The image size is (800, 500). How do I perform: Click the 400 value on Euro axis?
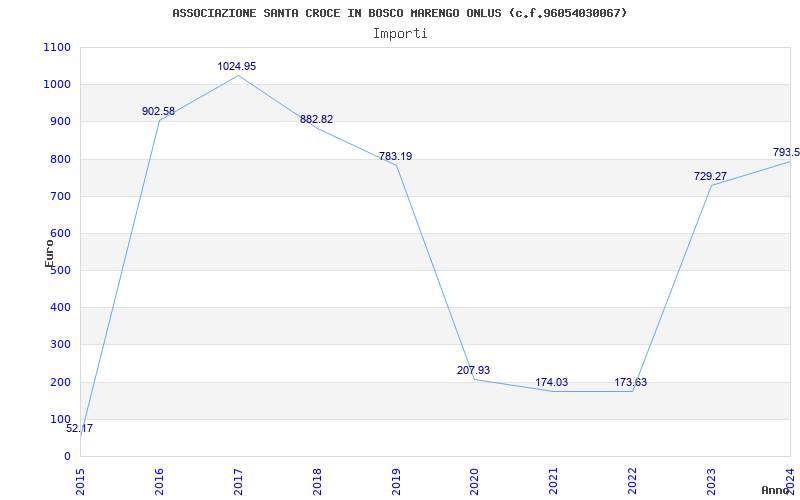tap(61, 308)
